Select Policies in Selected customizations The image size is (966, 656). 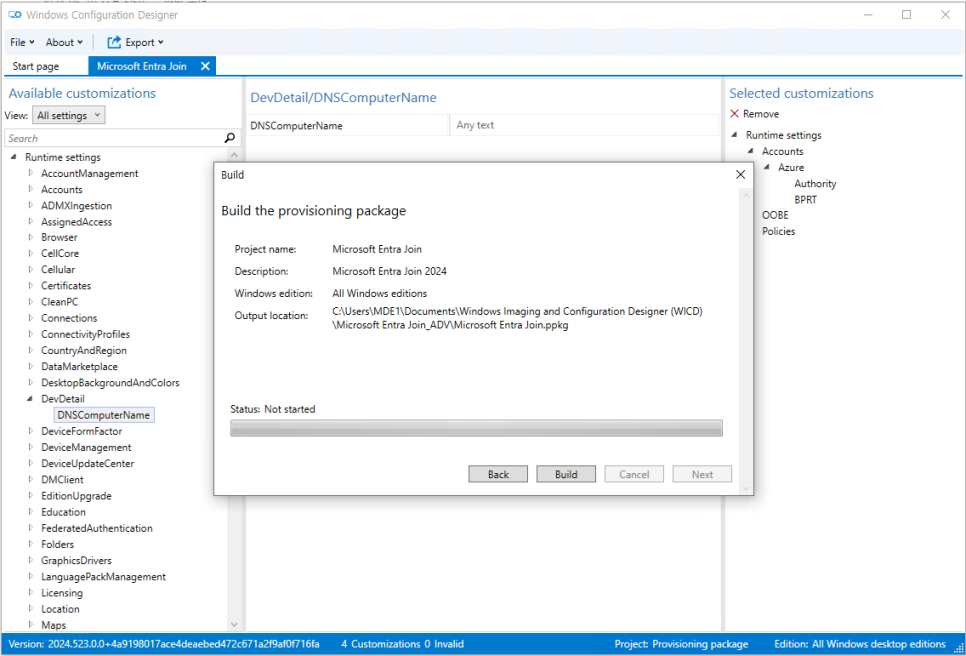(779, 231)
